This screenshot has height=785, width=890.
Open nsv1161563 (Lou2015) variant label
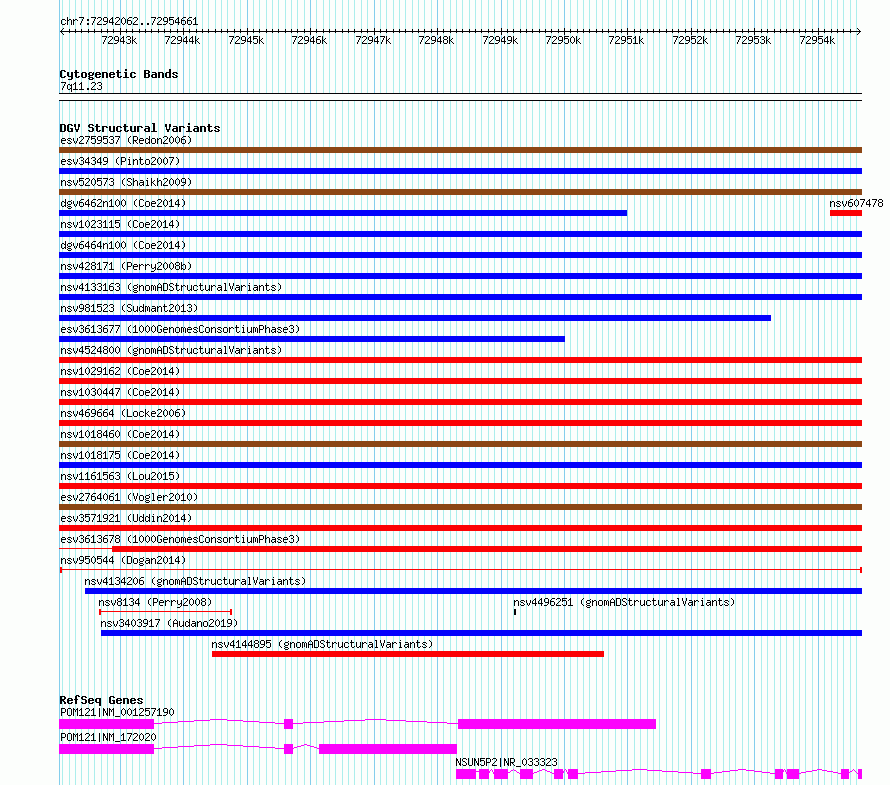pos(120,476)
